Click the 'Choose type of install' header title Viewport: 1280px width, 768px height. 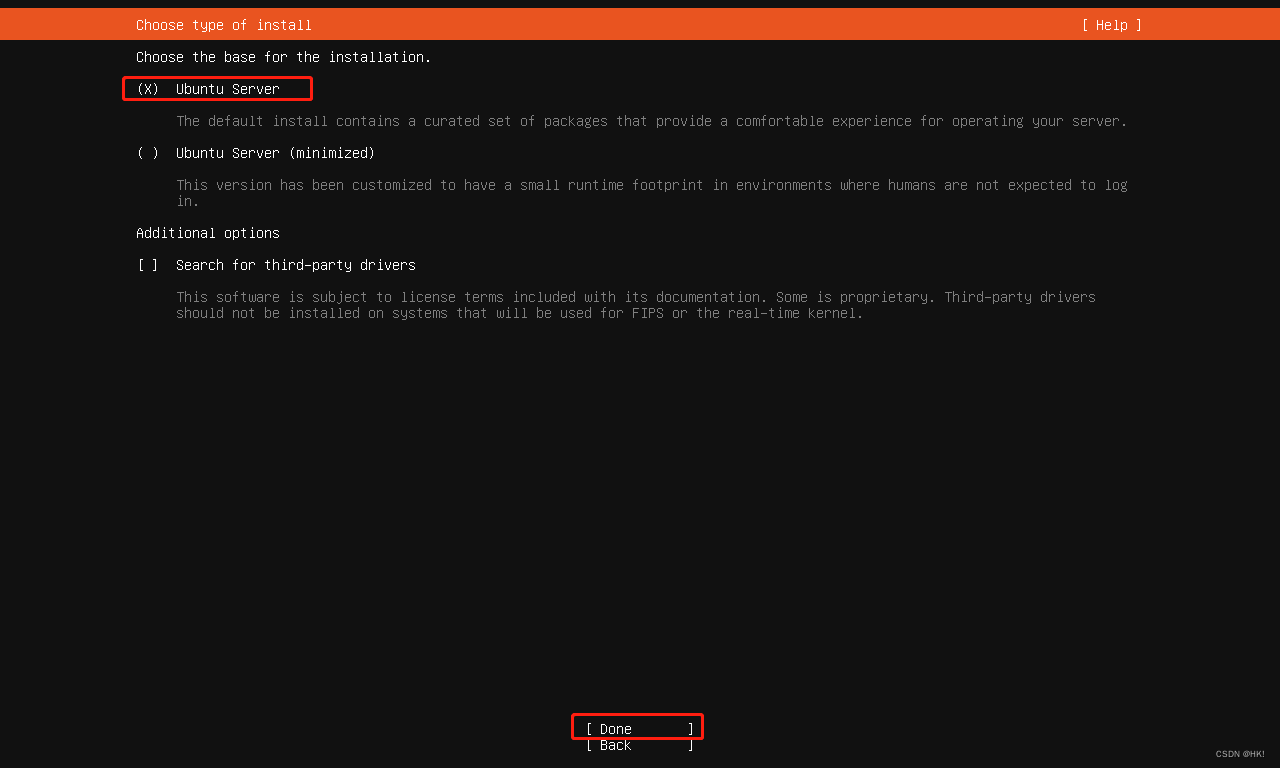pos(224,25)
